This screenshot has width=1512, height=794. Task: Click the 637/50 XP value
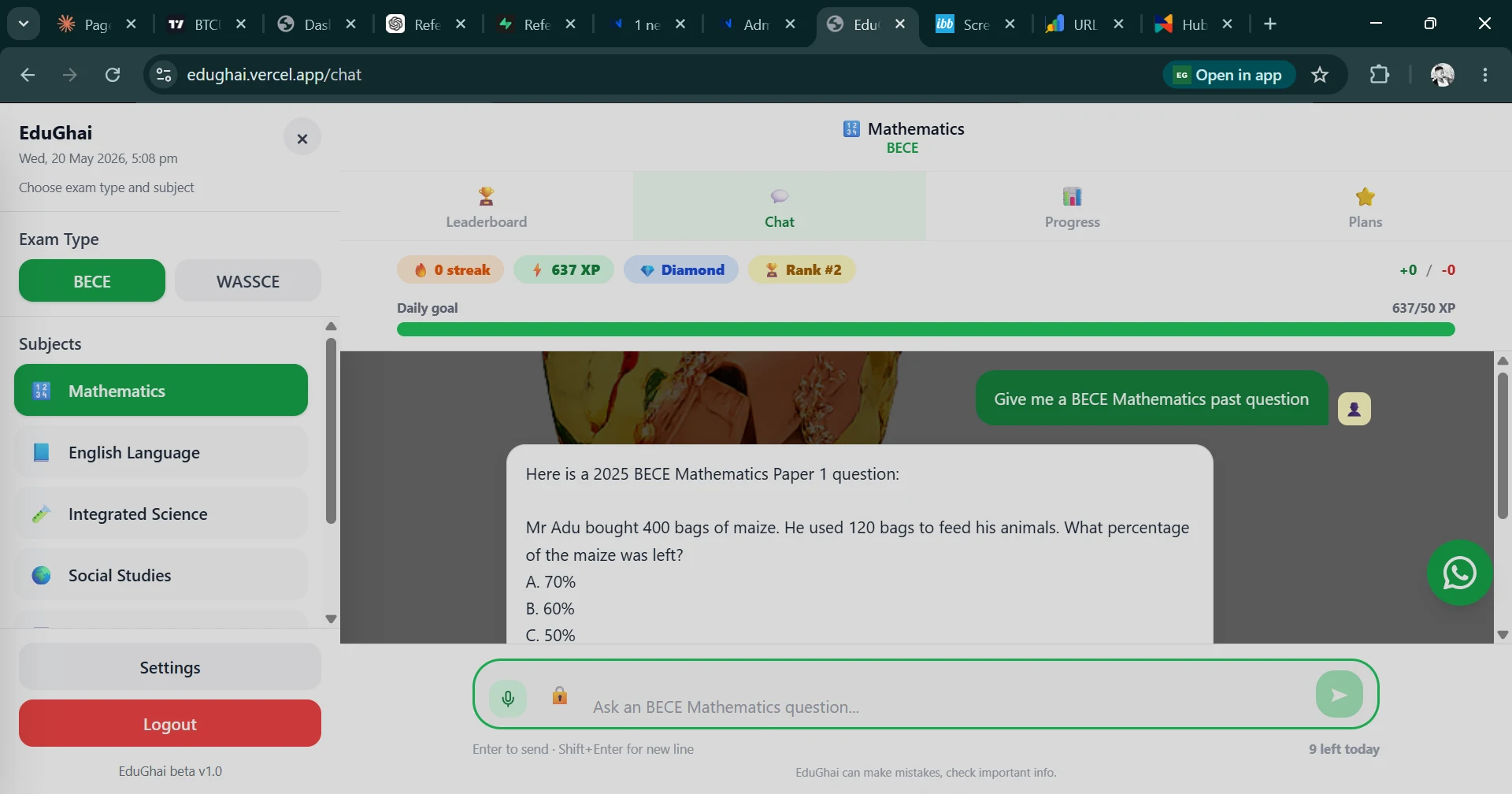click(x=1423, y=308)
